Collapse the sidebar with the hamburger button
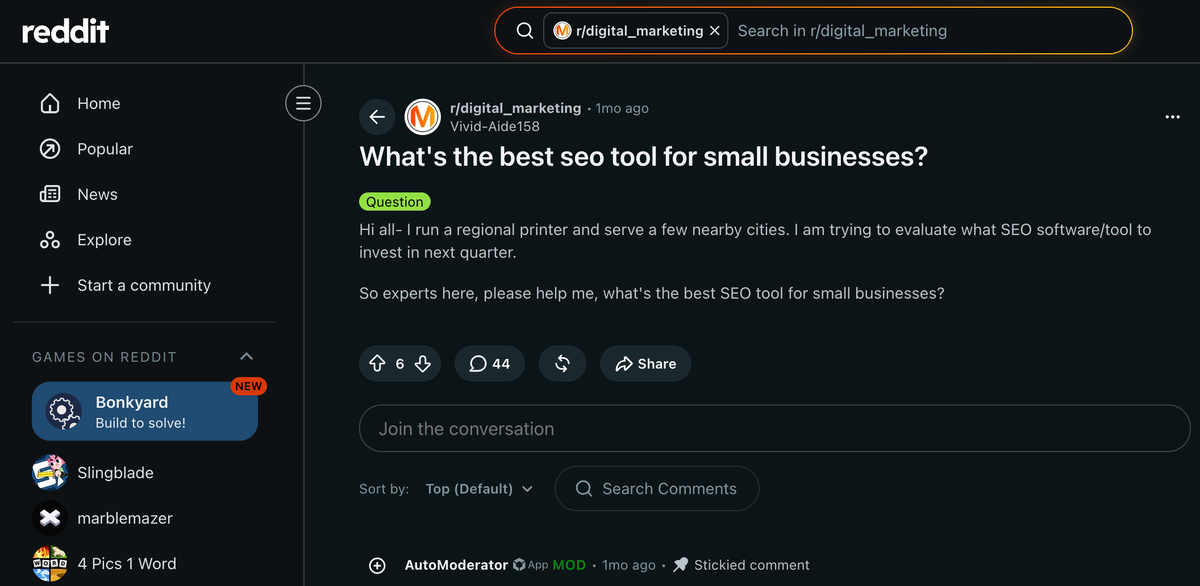The height and width of the screenshot is (586, 1200). tap(303, 103)
